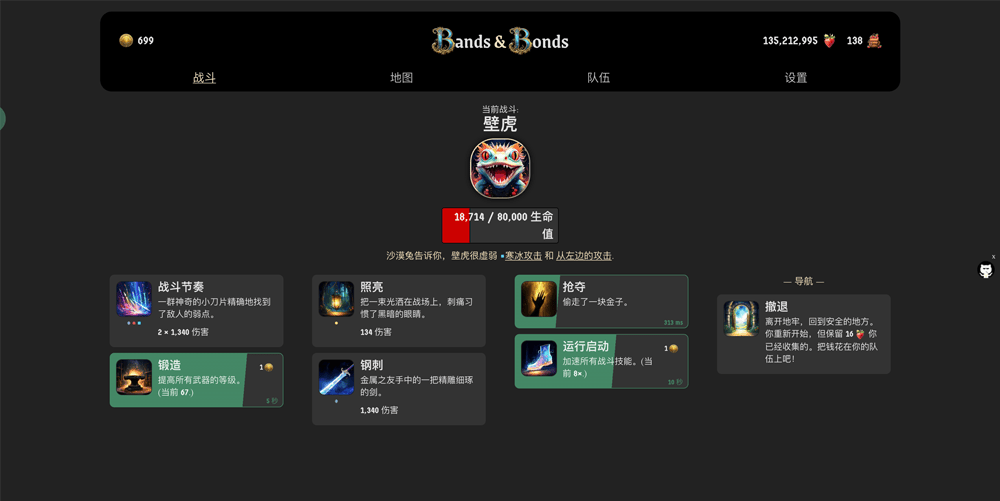Screen dimensions: 1000x501
Task: Click the Bands & Bonds logo
Action: 500,41
